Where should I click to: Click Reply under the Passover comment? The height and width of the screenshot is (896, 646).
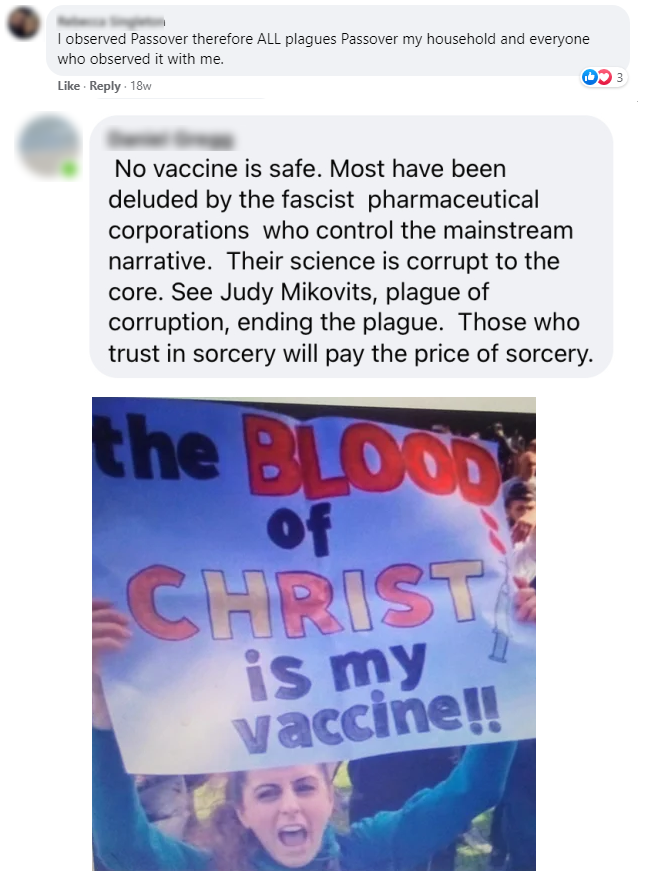click(x=105, y=86)
